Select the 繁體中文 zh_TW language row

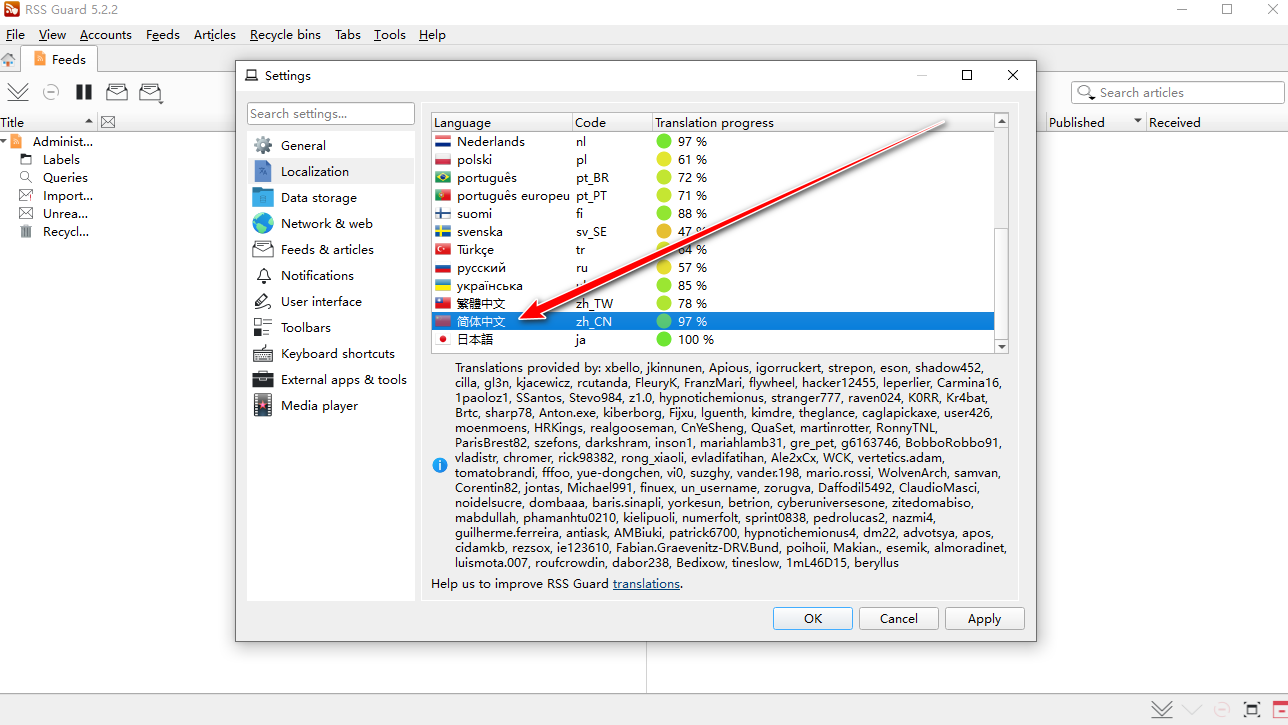coord(713,303)
